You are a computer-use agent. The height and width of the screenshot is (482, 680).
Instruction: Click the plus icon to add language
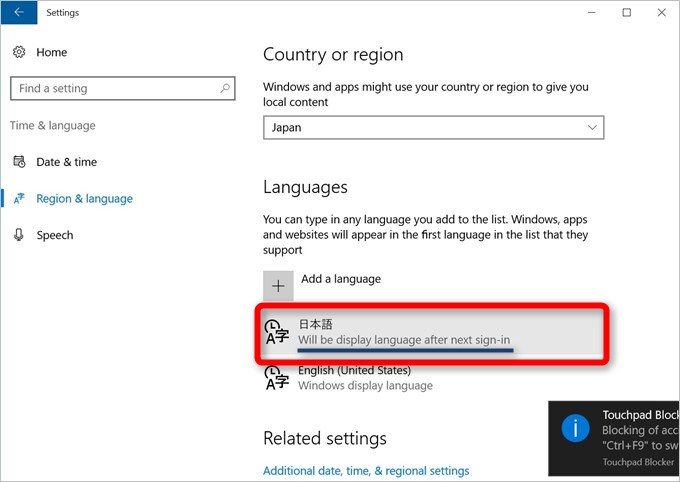click(278, 285)
